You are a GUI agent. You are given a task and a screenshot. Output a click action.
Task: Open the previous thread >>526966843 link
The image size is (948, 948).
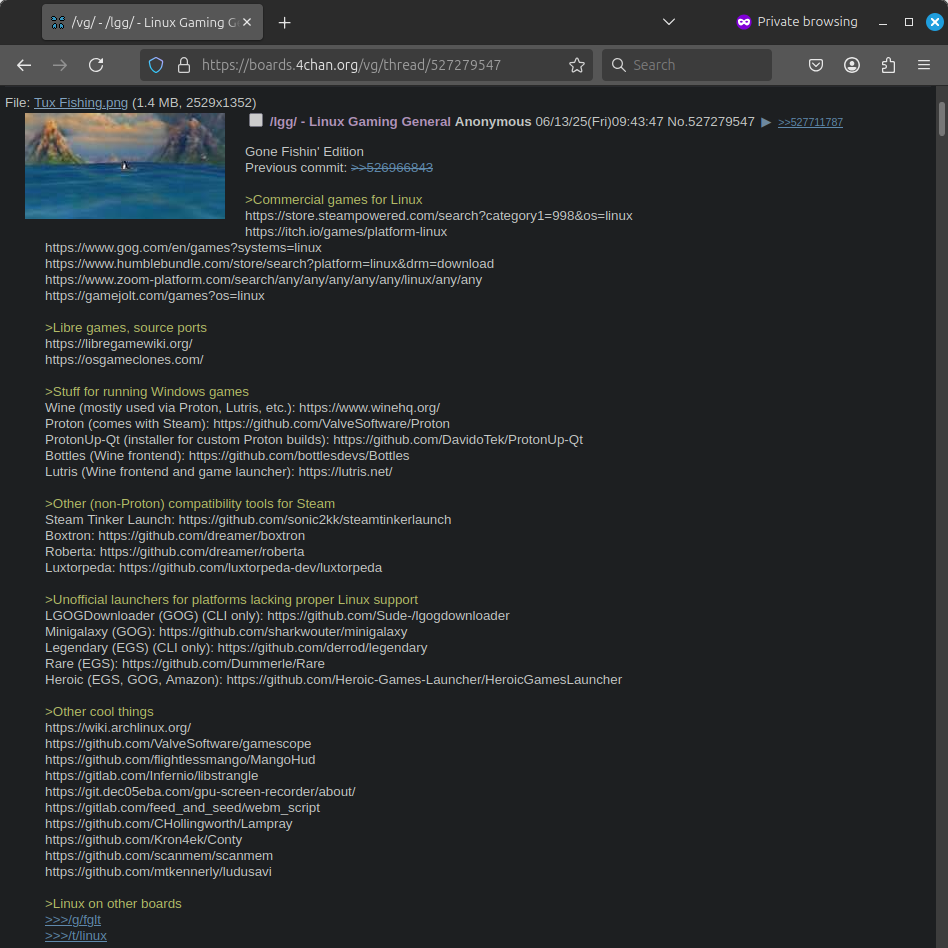(392, 167)
